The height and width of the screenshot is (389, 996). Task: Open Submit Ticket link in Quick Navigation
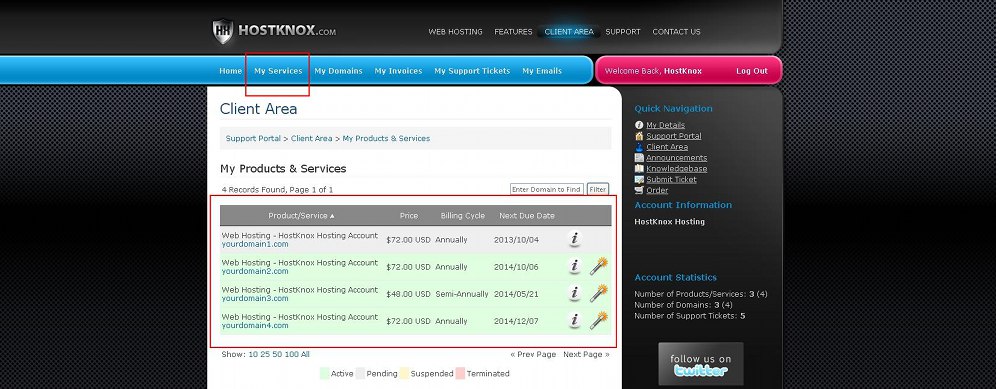point(671,179)
